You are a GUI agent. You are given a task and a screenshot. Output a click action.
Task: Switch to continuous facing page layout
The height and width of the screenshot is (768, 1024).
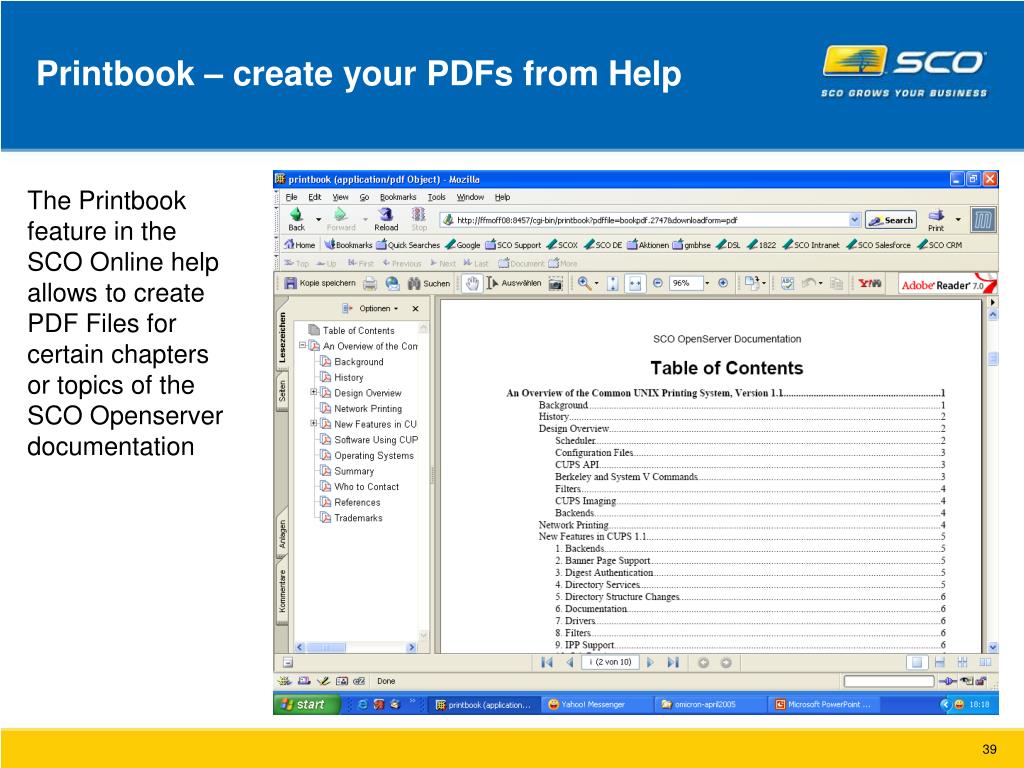point(963,662)
